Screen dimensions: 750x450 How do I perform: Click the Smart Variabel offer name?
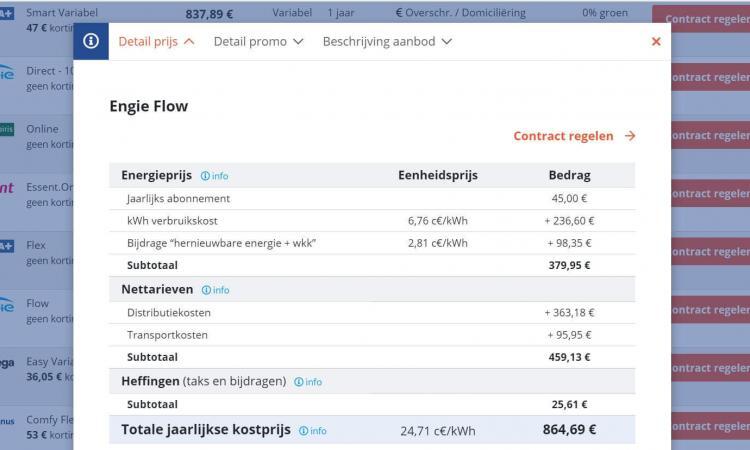tap(62, 12)
